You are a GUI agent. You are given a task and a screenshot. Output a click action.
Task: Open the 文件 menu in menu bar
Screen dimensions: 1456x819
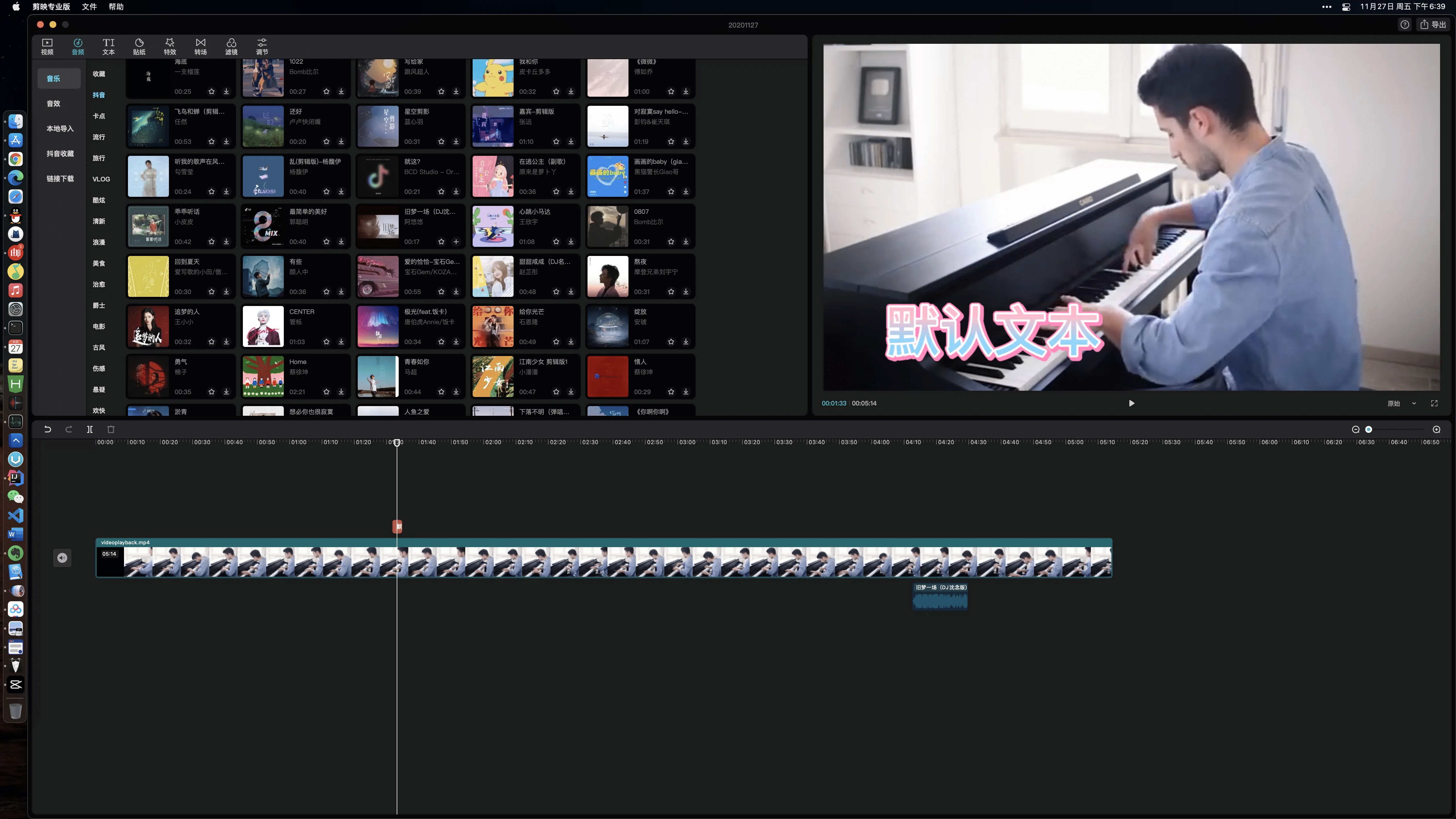89,7
